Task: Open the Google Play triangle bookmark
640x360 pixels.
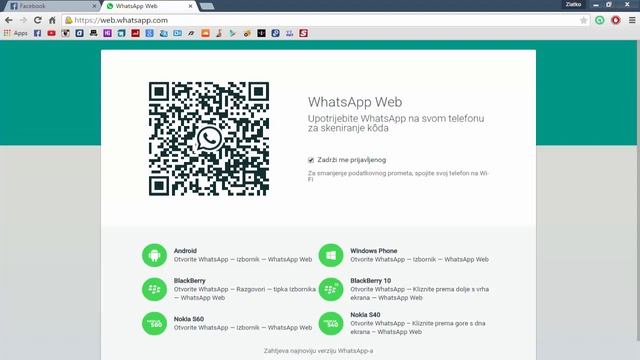Action: pyautogui.click(x=233, y=33)
